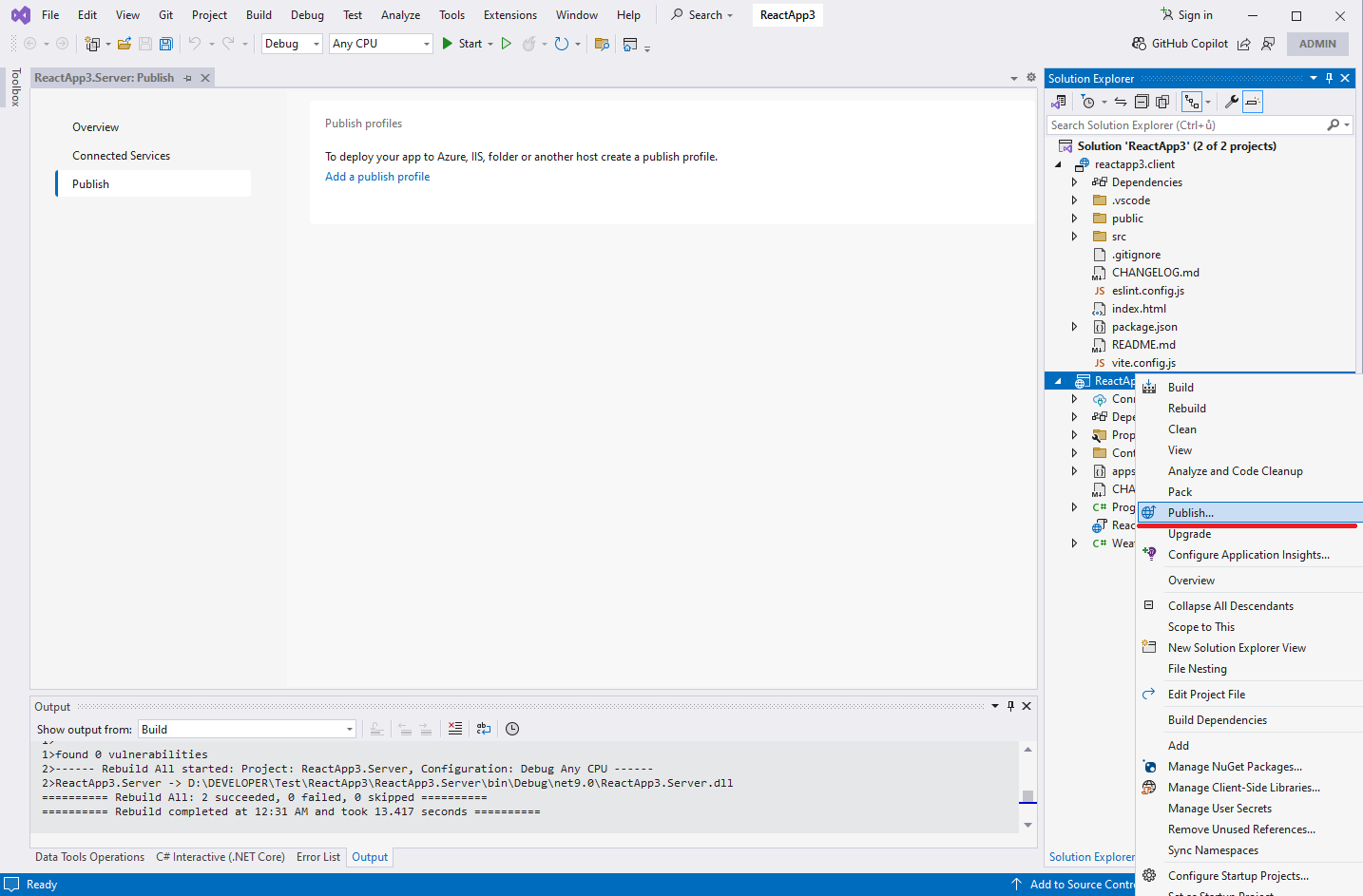Click the gear icon above publish document

1031,78
